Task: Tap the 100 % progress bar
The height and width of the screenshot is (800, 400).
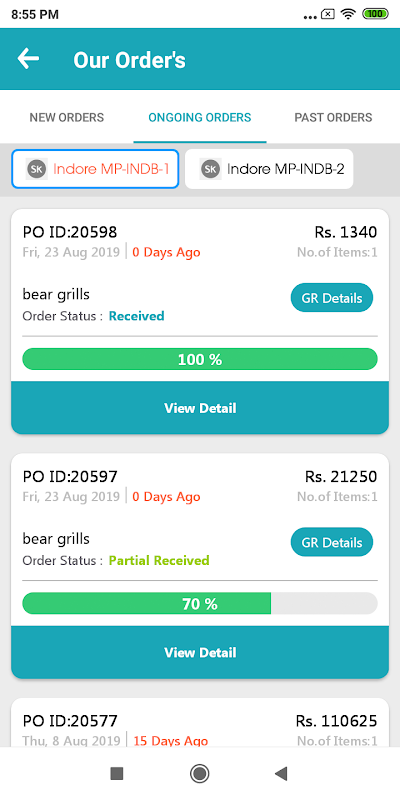Action: click(x=200, y=360)
